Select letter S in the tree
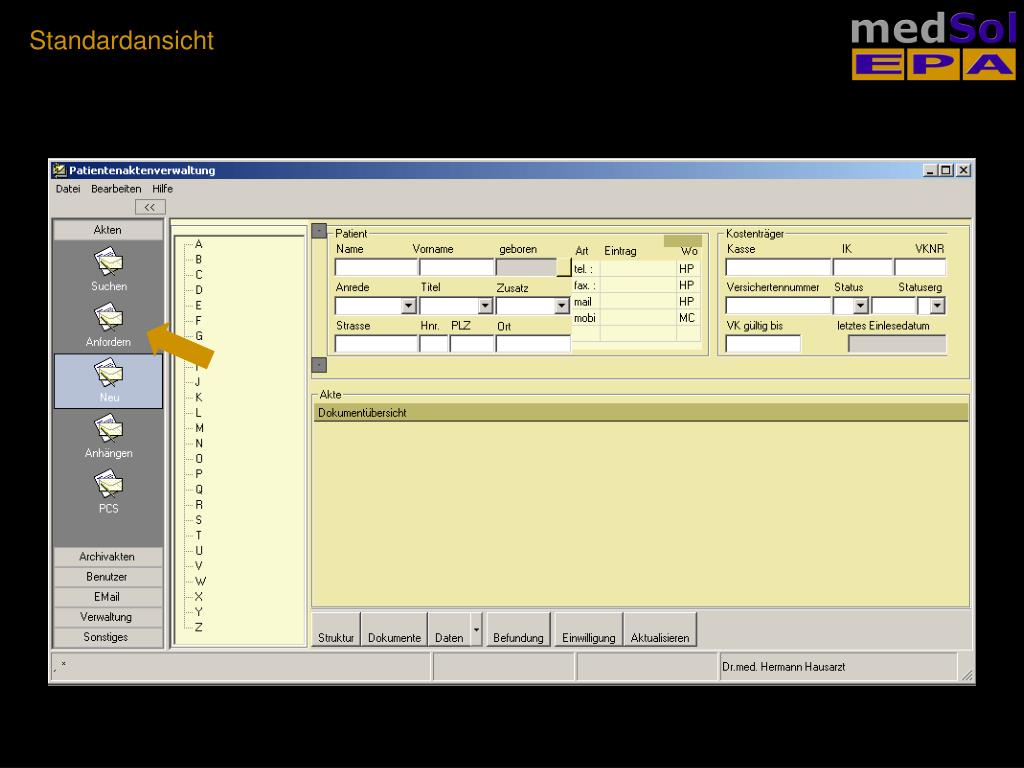The image size is (1024, 768). tap(199, 520)
